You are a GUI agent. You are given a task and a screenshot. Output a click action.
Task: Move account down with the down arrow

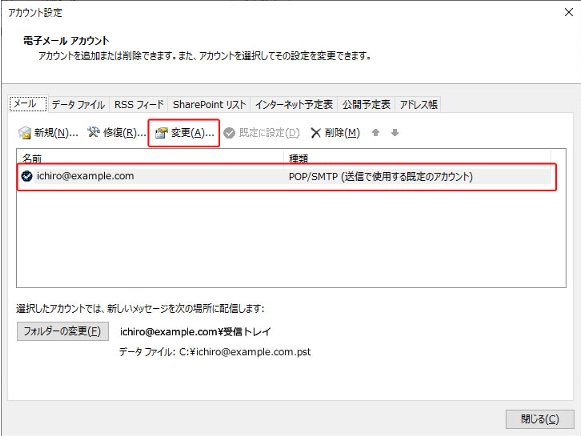coord(395,133)
